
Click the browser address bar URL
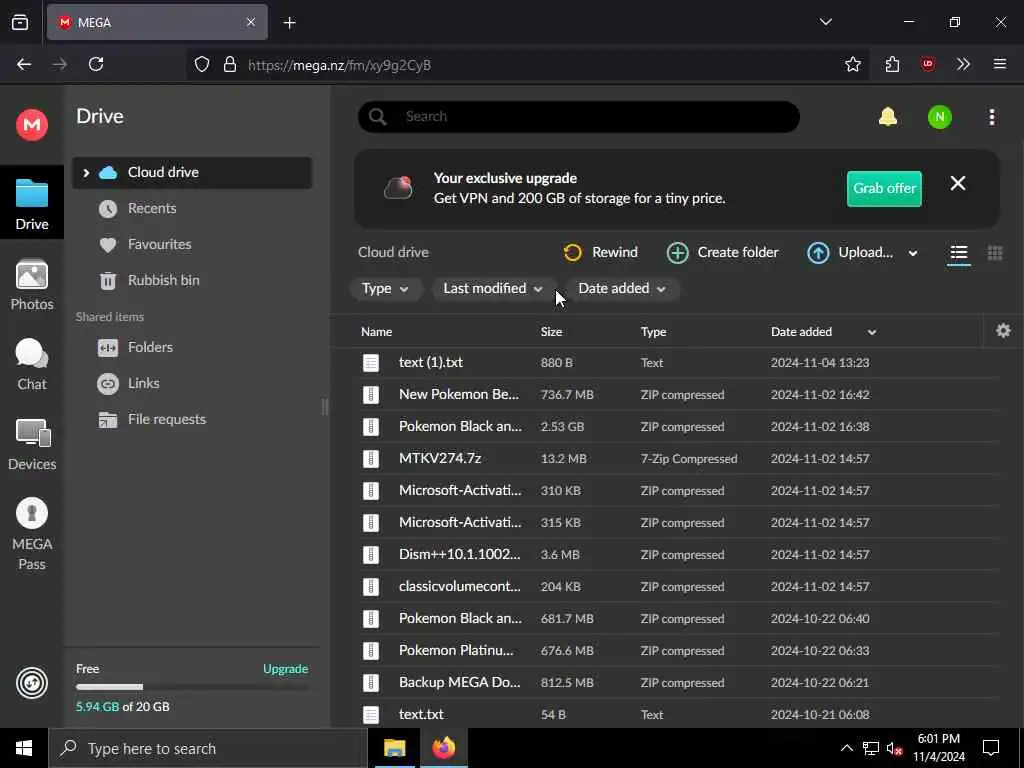pyautogui.click(x=339, y=65)
